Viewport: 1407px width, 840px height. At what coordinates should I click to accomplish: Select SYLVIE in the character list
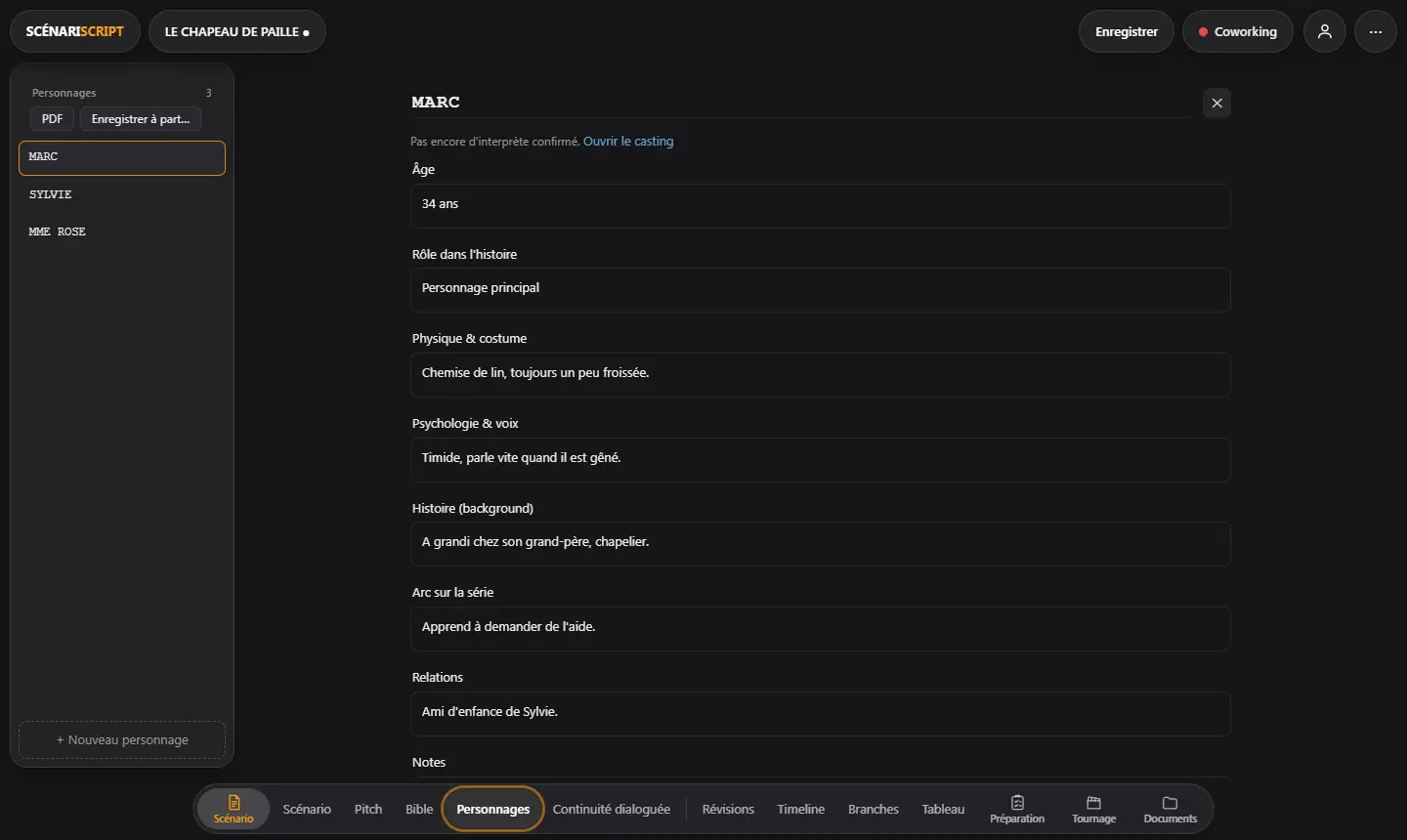[122, 194]
